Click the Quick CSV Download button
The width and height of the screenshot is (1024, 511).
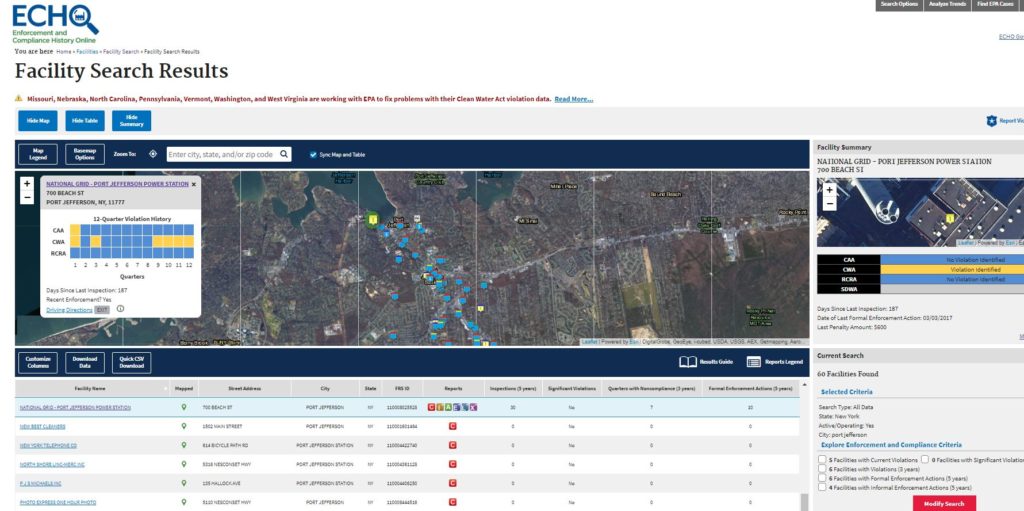tap(131, 363)
